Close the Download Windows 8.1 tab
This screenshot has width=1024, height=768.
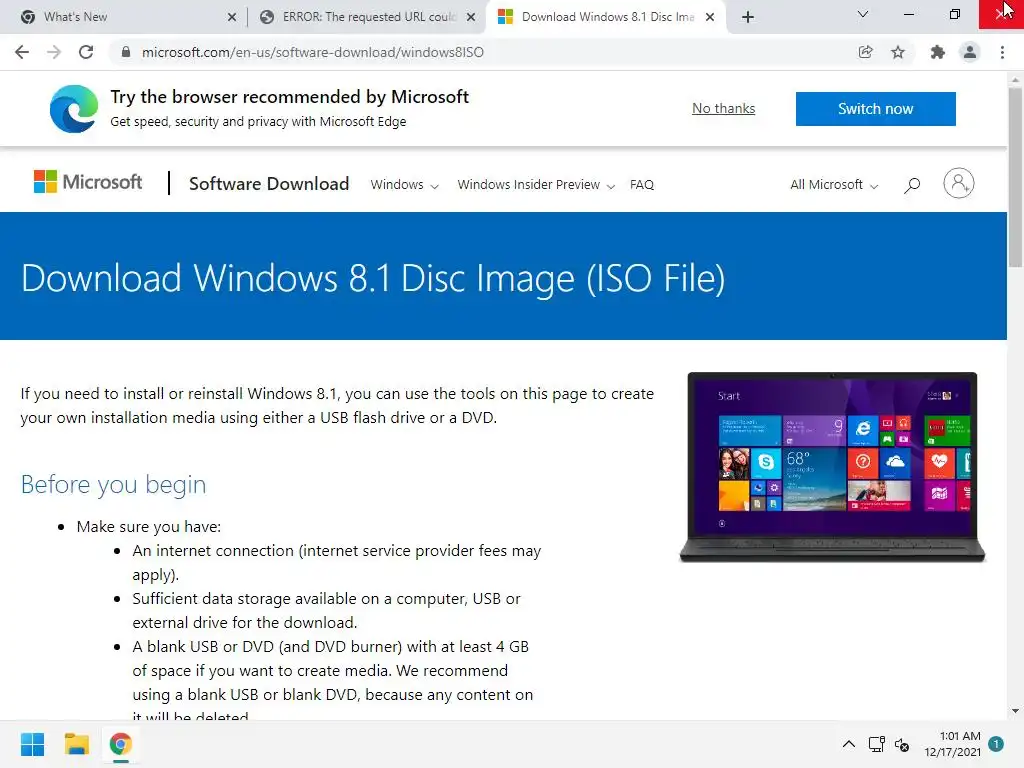click(710, 17)
